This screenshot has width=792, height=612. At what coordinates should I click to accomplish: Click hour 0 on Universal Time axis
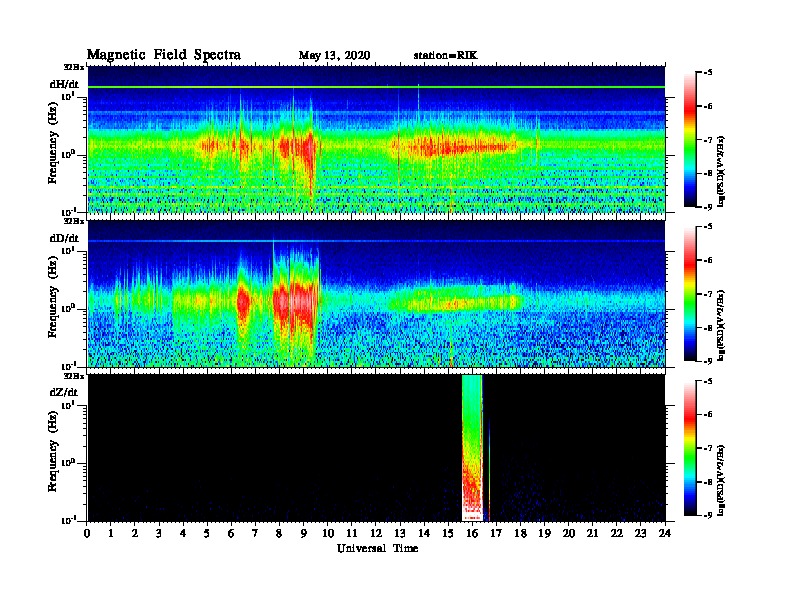click(x=87, y=533)
